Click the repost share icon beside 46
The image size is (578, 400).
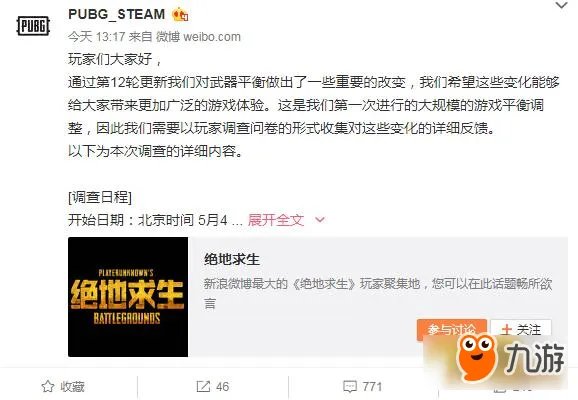pos(203,386)
